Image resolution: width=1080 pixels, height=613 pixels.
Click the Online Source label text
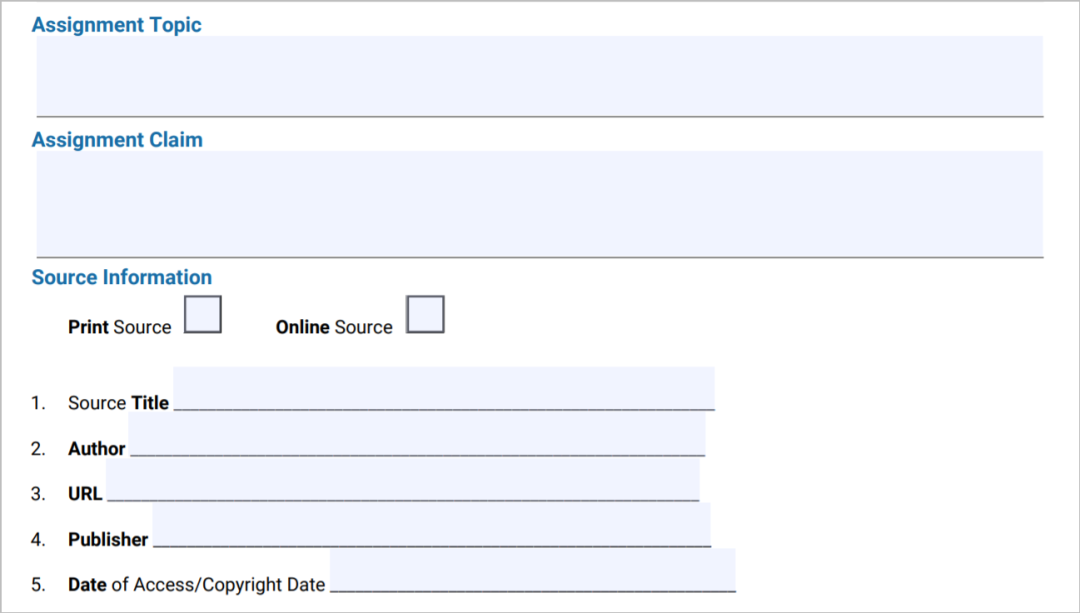(x=334, y=327)
